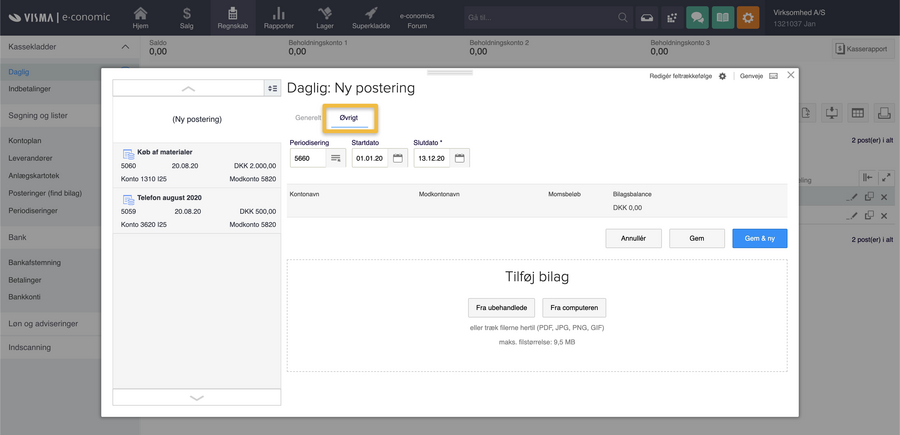This screenshot has width=900, height=435.
Task: Click the Redigér feltrækkefølge gear icon
Action: [x=722, y=76]
